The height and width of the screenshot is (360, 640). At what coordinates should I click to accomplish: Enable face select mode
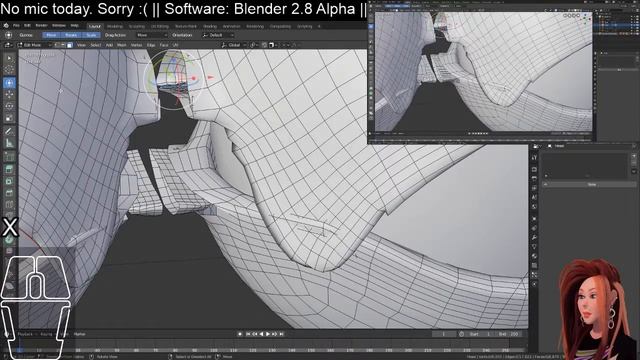tap(70, 45)
